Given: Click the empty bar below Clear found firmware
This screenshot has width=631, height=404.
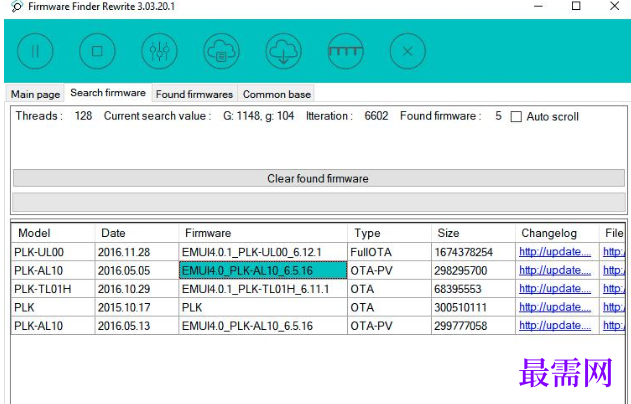Looking at the screenshot, I should (318, 202).
